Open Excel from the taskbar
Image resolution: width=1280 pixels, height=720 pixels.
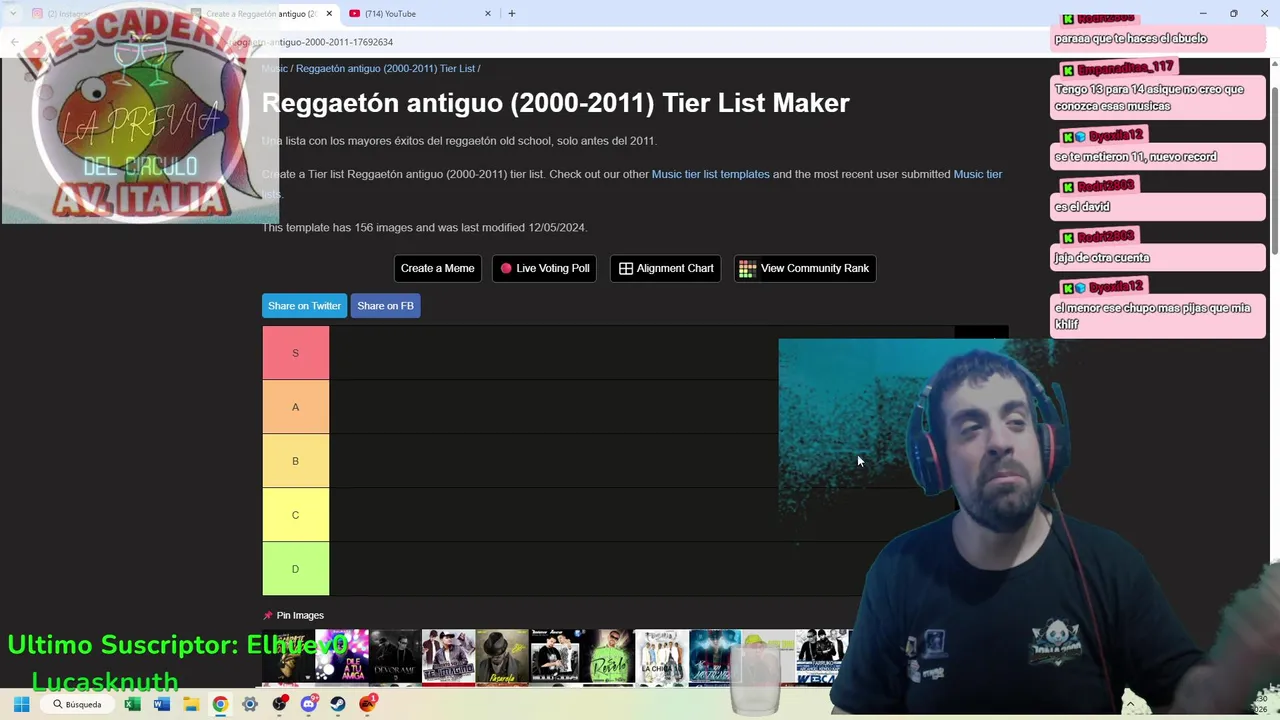(x=132, y=704)
